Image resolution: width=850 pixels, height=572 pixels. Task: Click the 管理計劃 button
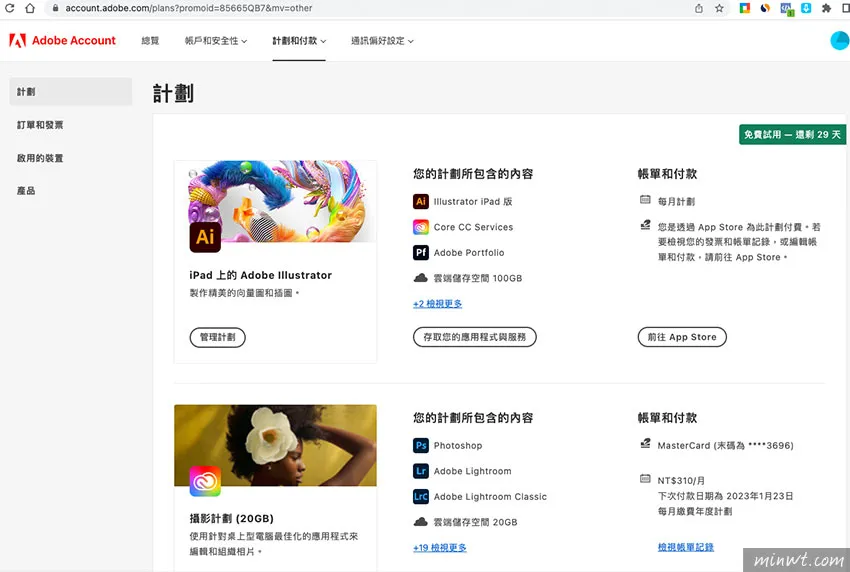click(x=217, y=337)
